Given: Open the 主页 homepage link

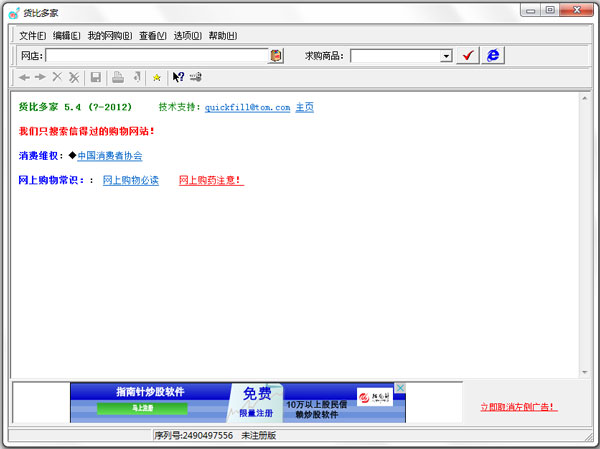Looking at the screenshot, I should coord(305,107).
